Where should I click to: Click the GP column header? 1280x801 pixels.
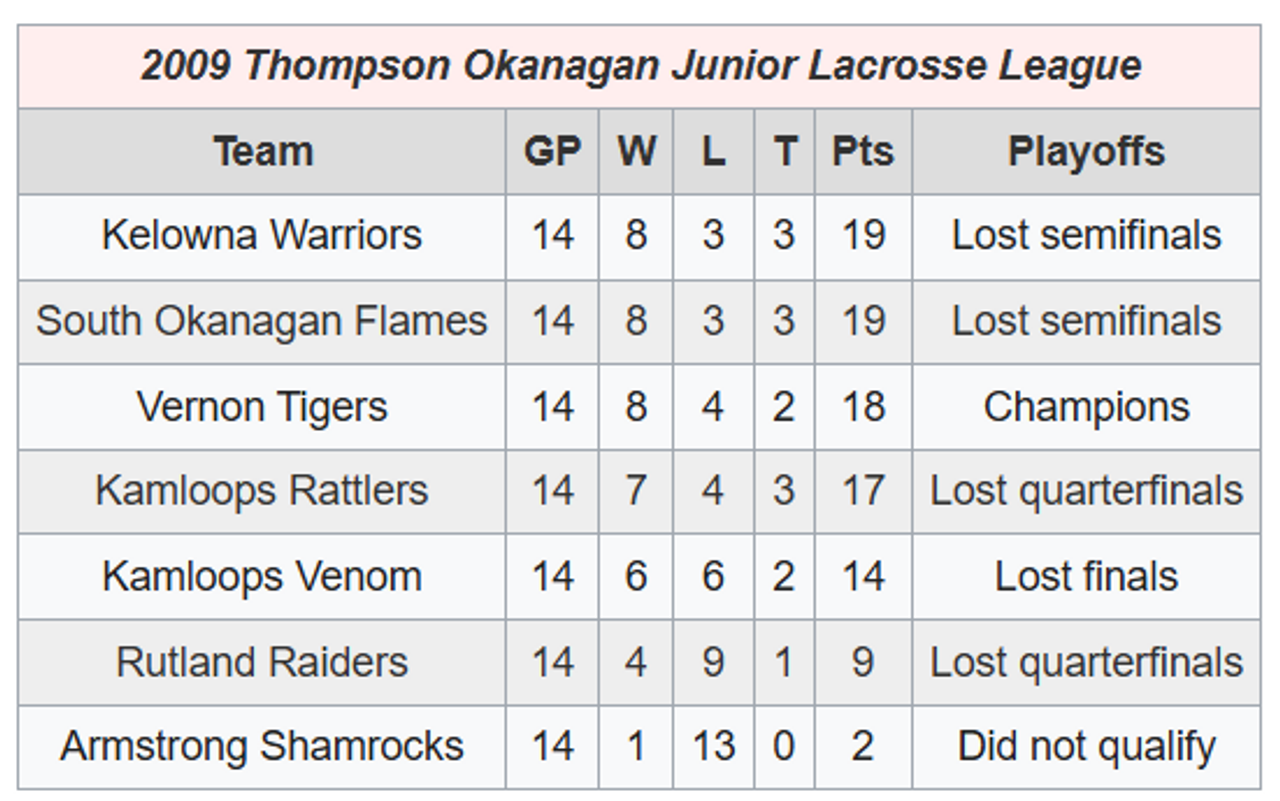(x=552, y=152)
